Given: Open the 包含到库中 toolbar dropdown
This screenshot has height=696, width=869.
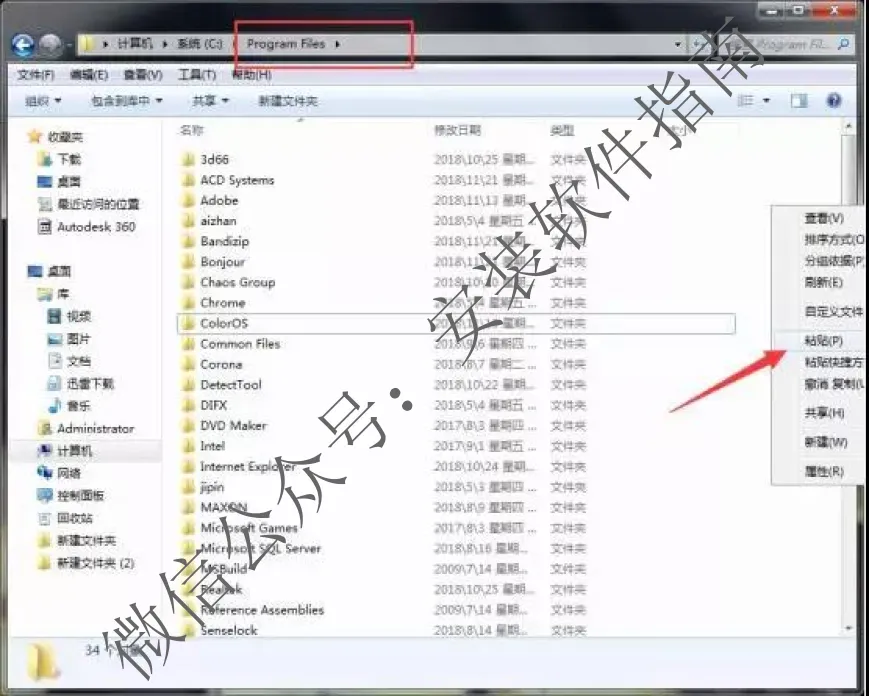Looking at the screenshot, I should tap(127, 101).
